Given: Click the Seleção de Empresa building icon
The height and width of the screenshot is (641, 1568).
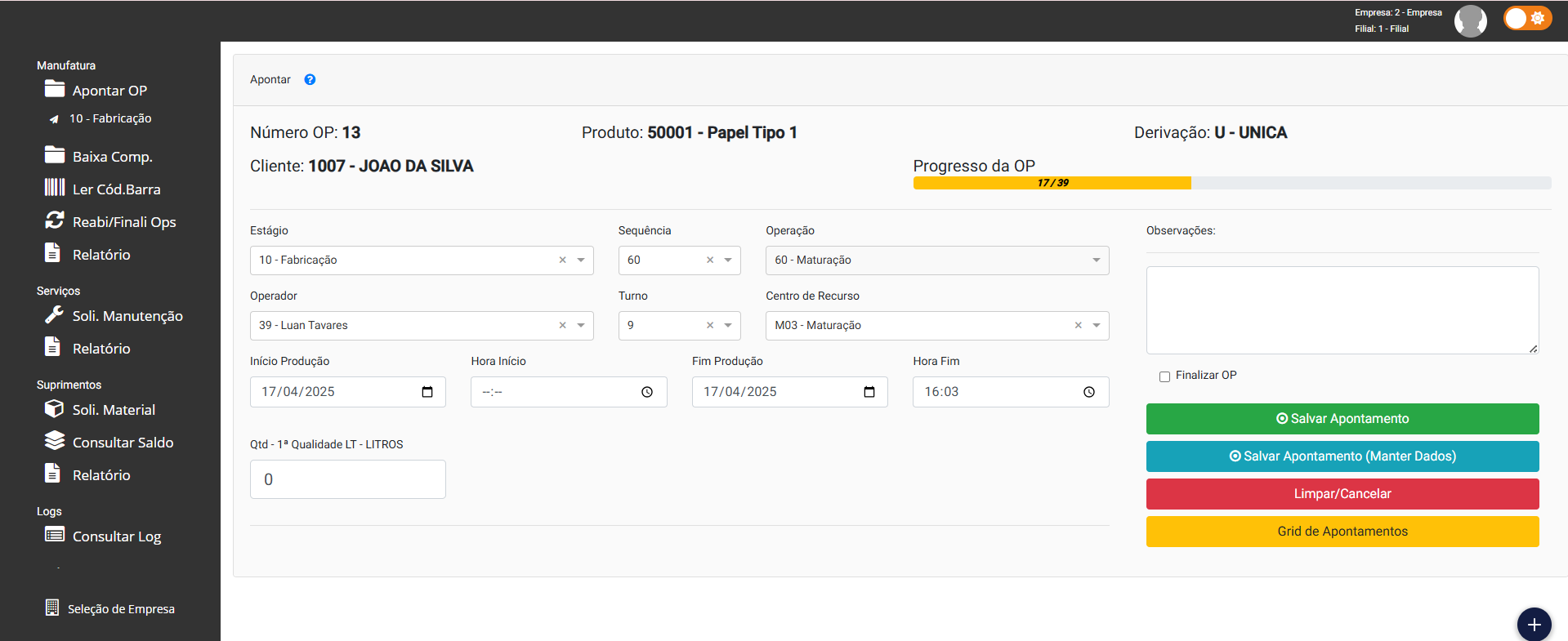Looking at the screenshot, I should (x=52, y=608).
